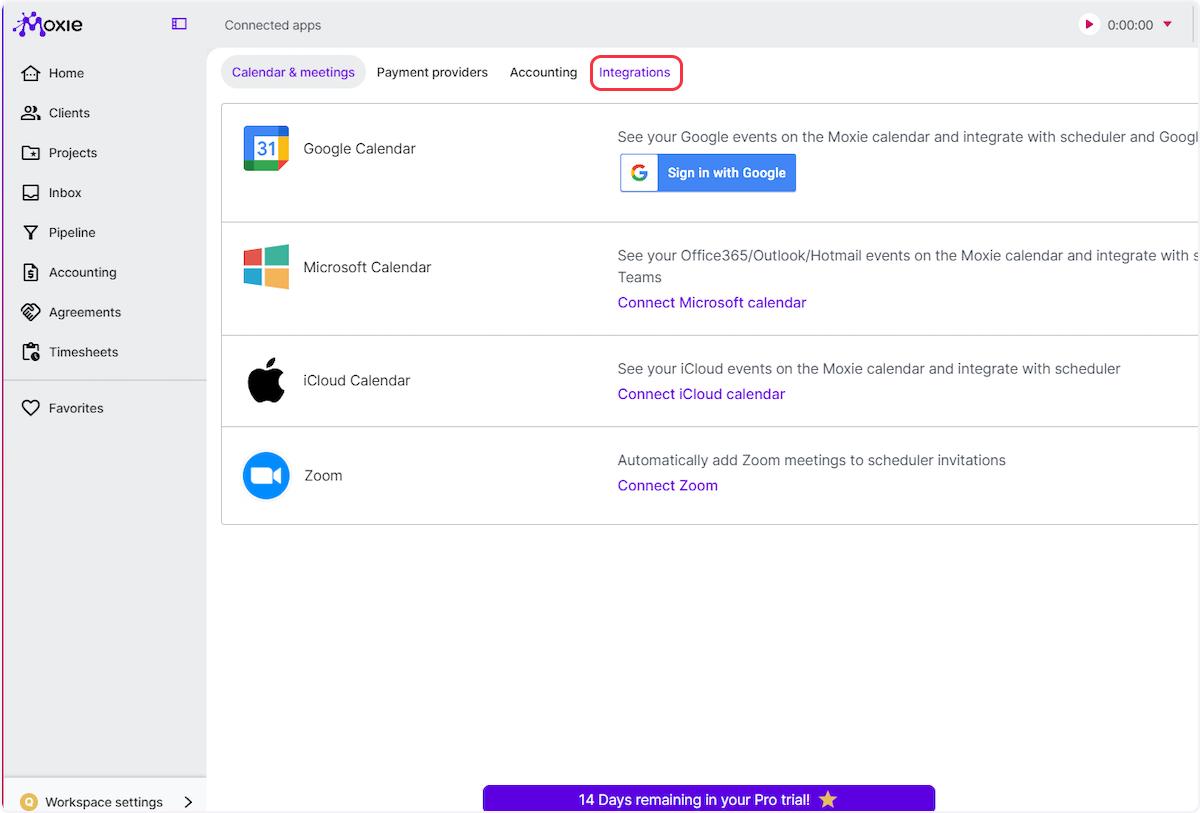This screenshot has height=813, width=1200.
Task: Open the Accounting tab
Action: (x=543, y=72)
